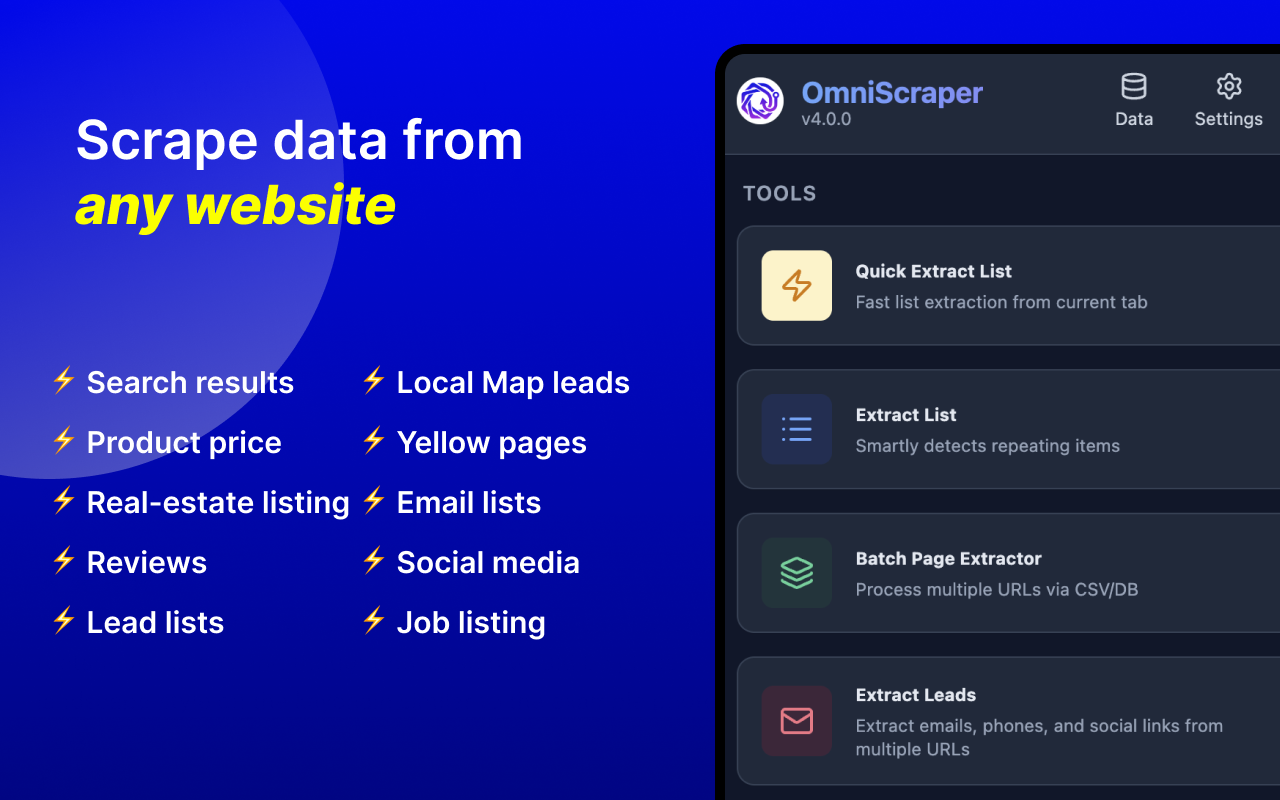
Task: Click the TOOLS section heading
Action: coord(780,194)
